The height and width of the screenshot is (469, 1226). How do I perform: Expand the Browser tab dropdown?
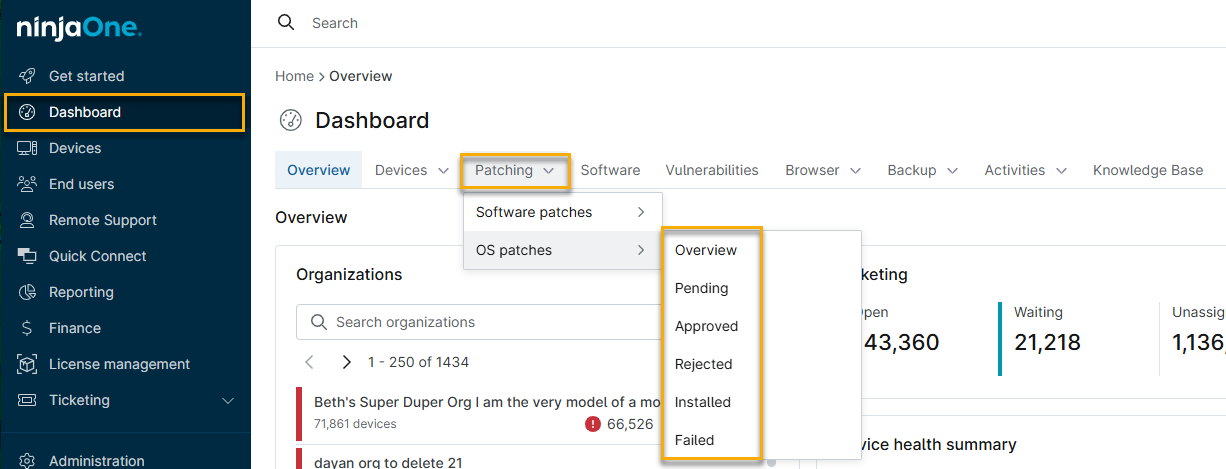coord(855,171)
